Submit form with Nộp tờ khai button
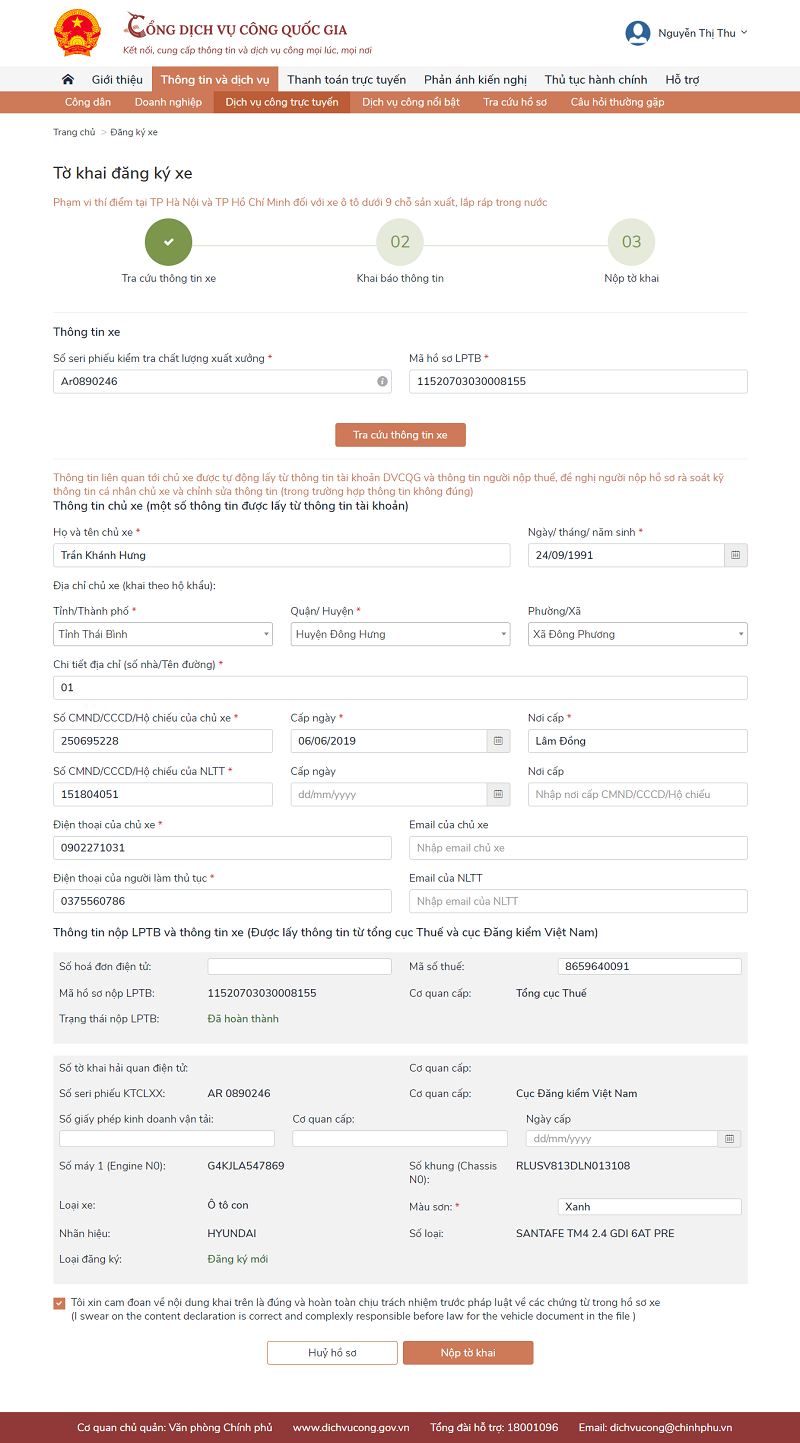This screenshot has height=1443, width=800. point(468,1353)
